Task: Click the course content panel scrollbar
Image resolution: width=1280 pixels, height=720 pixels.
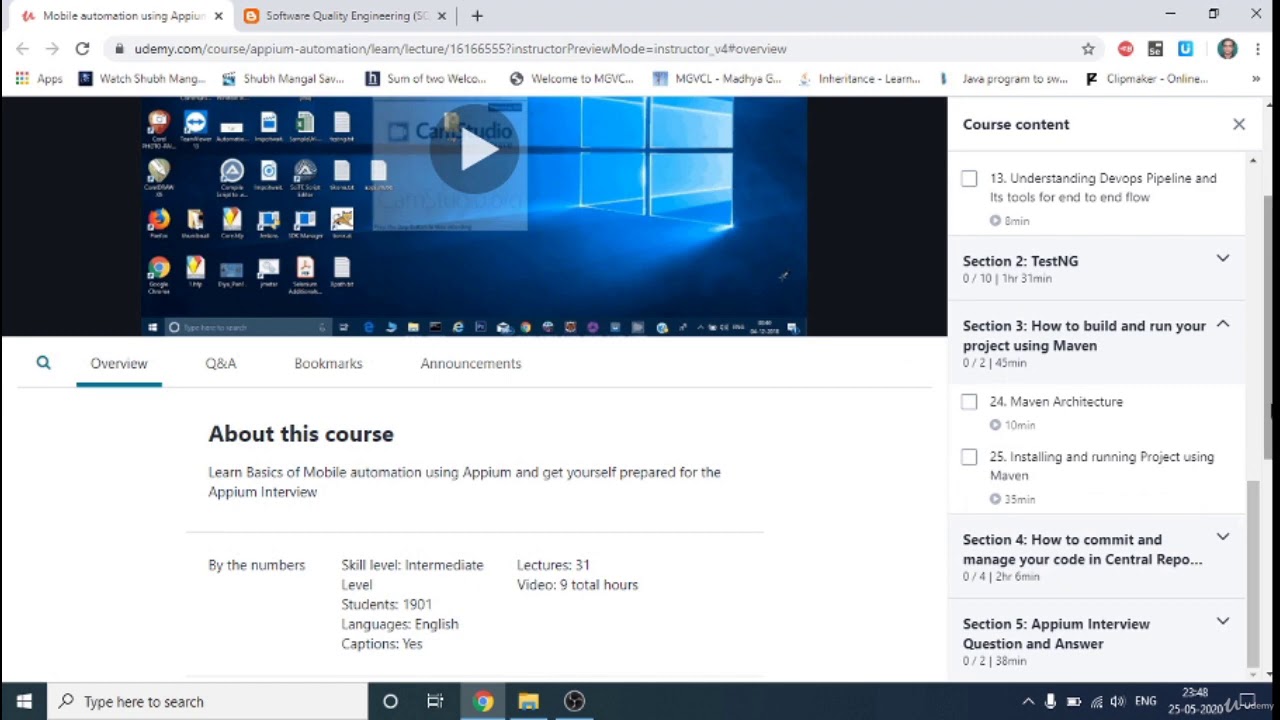Action: tap(1253, 573)
